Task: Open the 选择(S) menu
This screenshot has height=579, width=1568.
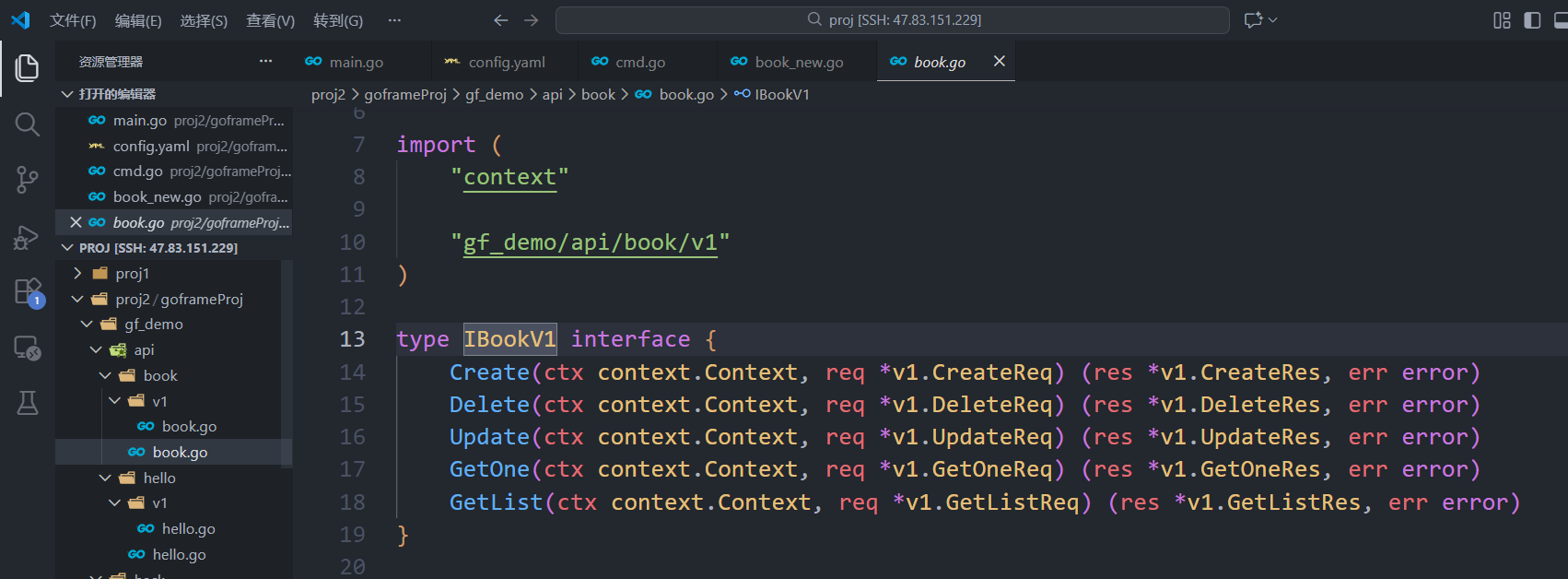Action: (204, 20)
